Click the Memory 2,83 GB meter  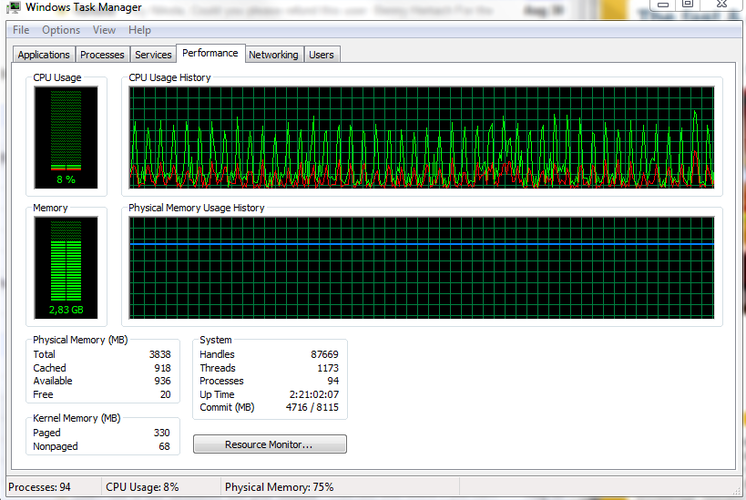click(66, 268)
